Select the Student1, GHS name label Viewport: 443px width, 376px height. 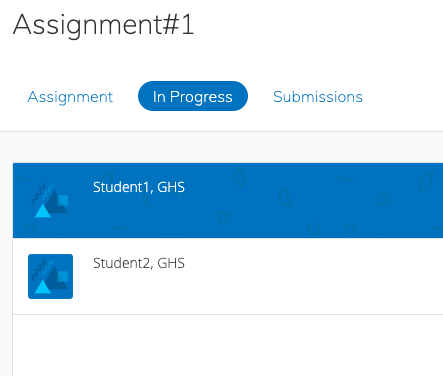tap(139, 187)
